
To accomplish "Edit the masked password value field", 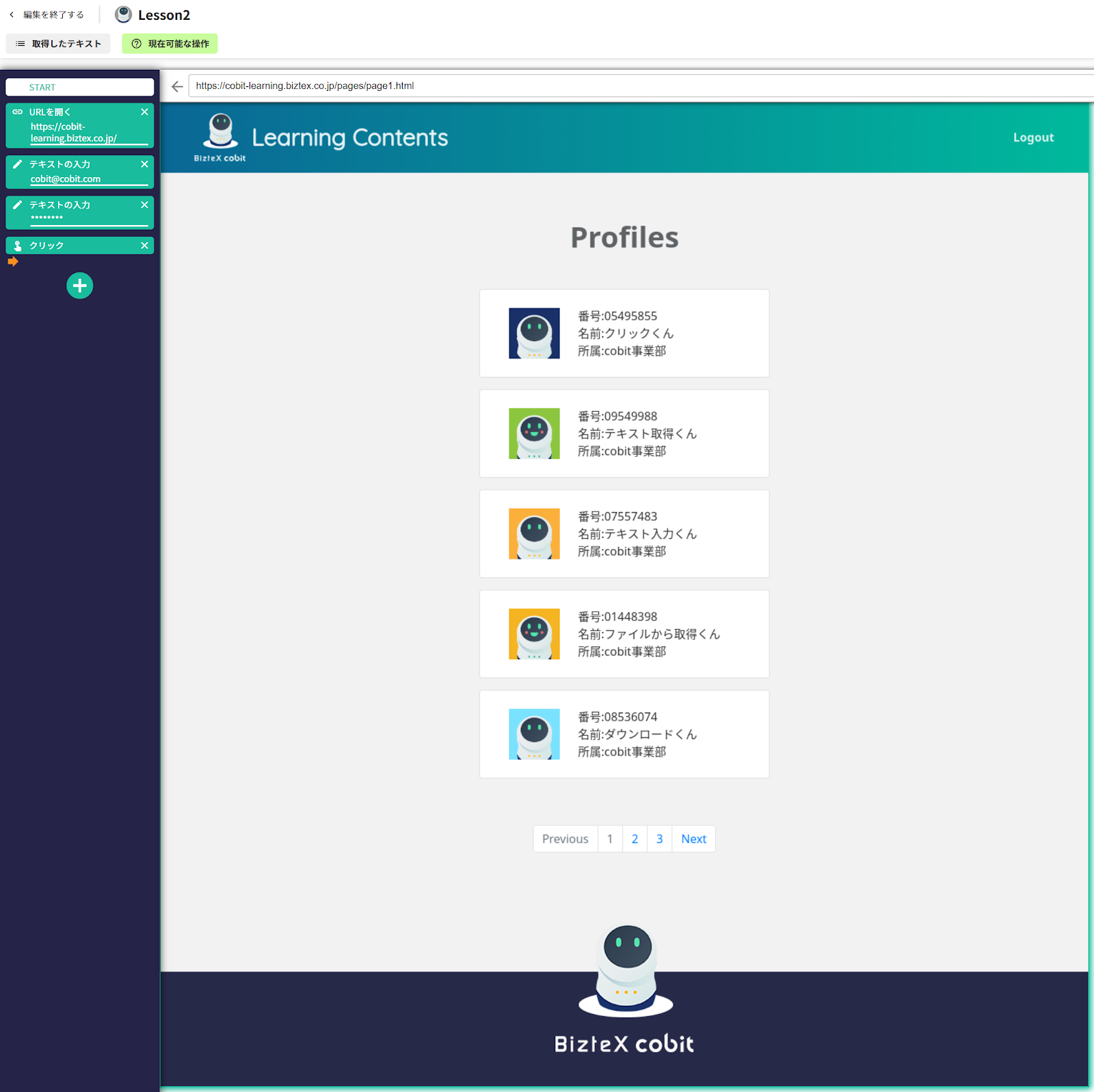I will coord(89,219).
